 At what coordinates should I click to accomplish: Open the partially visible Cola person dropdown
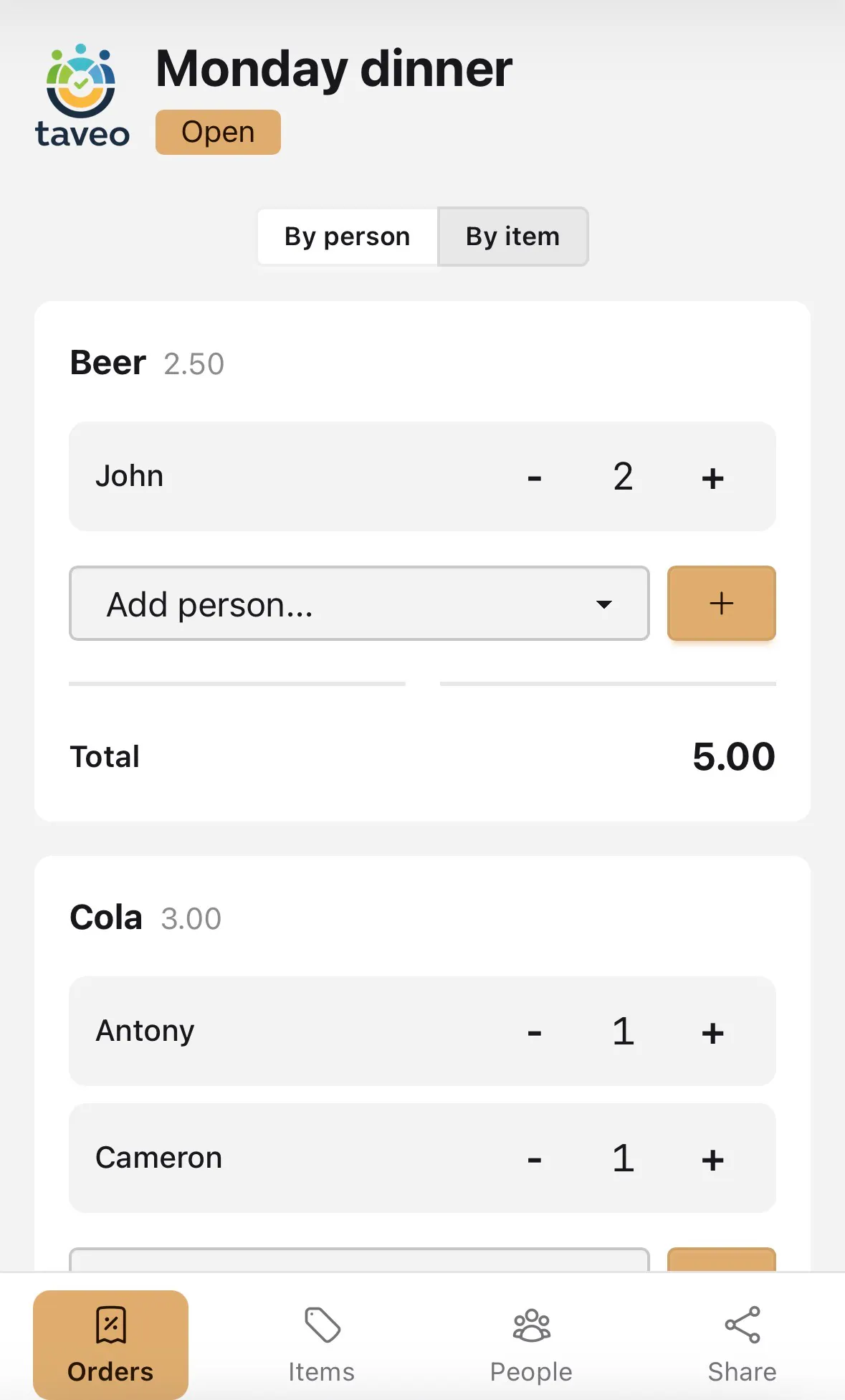pos(359,1259)
